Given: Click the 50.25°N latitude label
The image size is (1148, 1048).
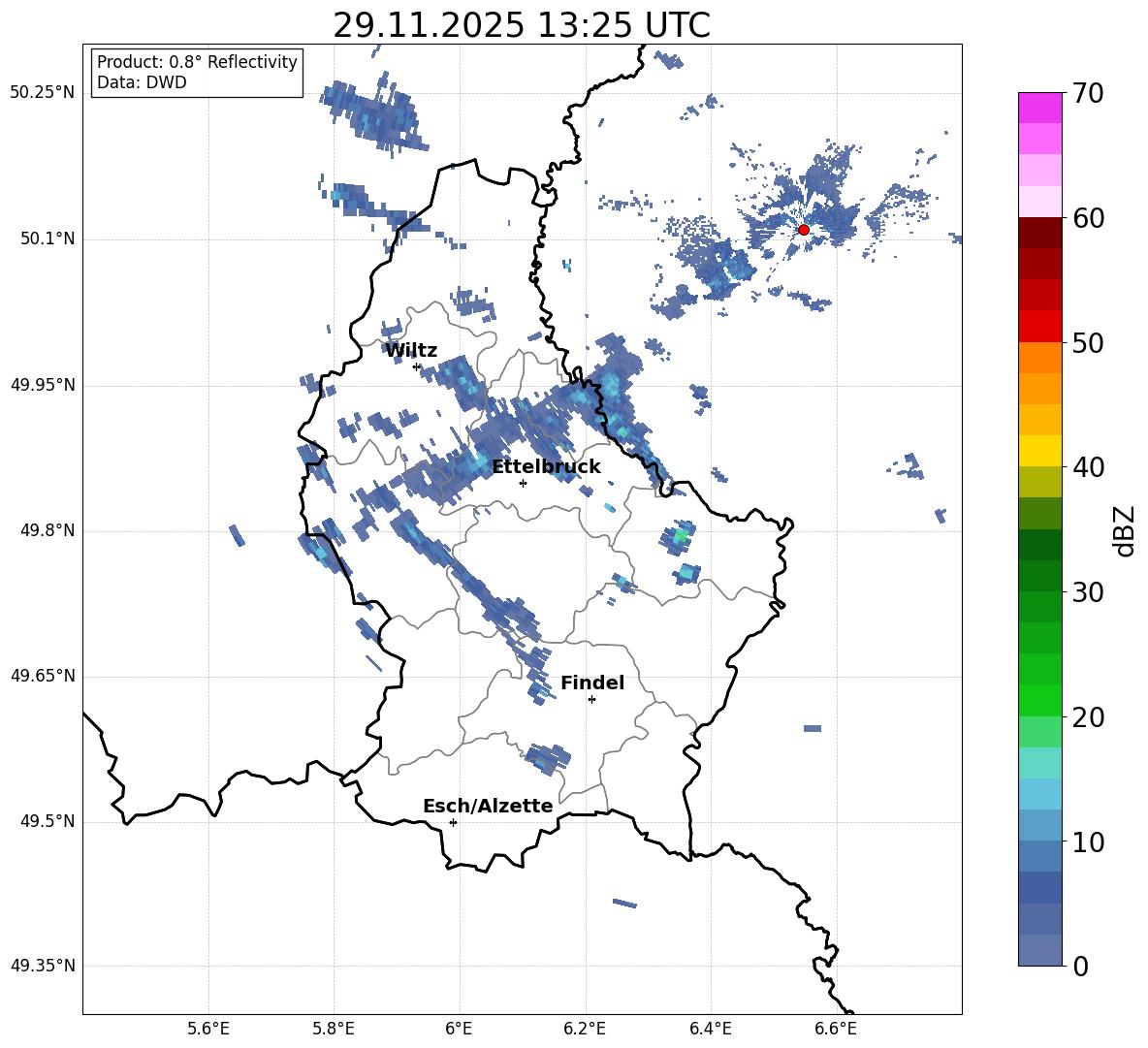Looking at the screenshot, I should [43, 93].
